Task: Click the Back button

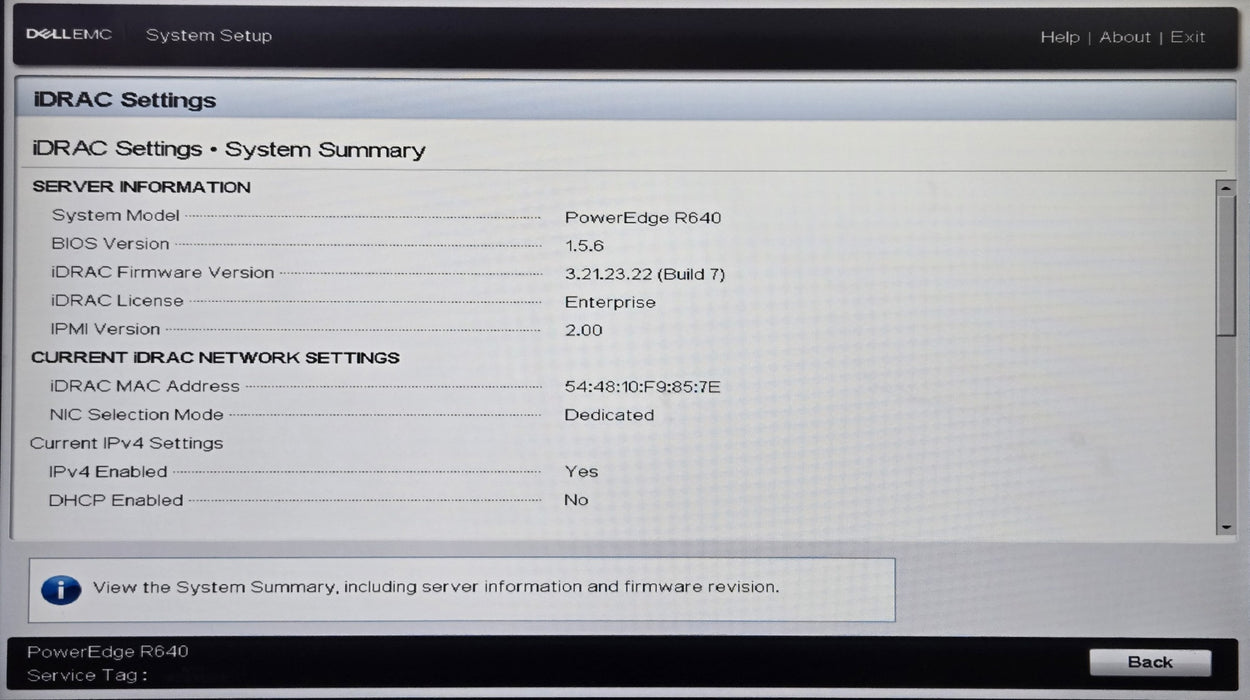Action: tap(1150, 662)
